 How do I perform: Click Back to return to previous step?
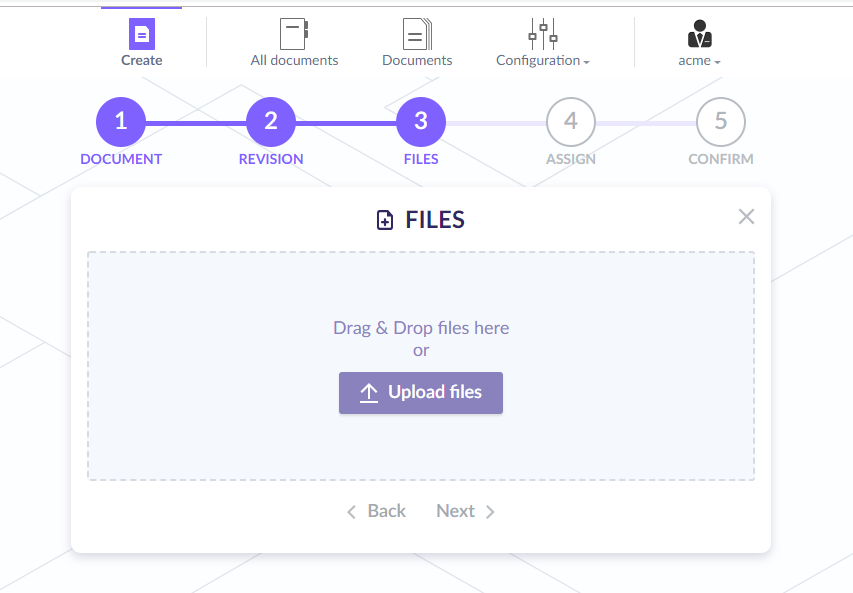point(376,511)
